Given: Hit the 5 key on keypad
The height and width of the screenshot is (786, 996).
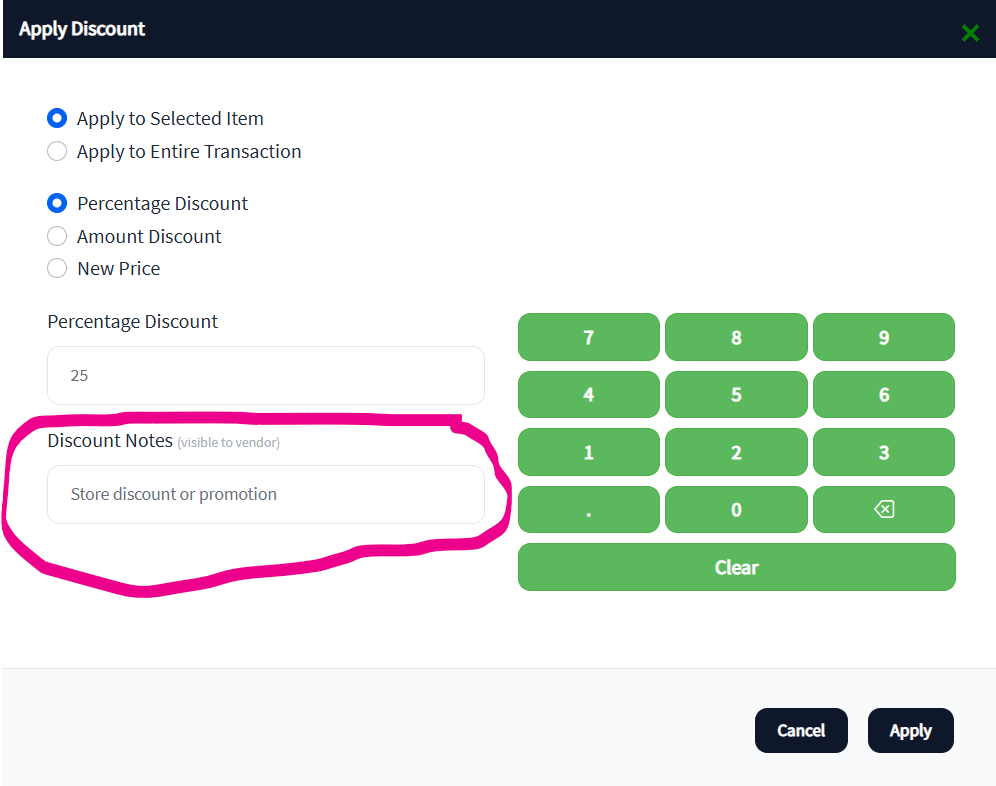Looking at the screenshot, I should [735, 394].
